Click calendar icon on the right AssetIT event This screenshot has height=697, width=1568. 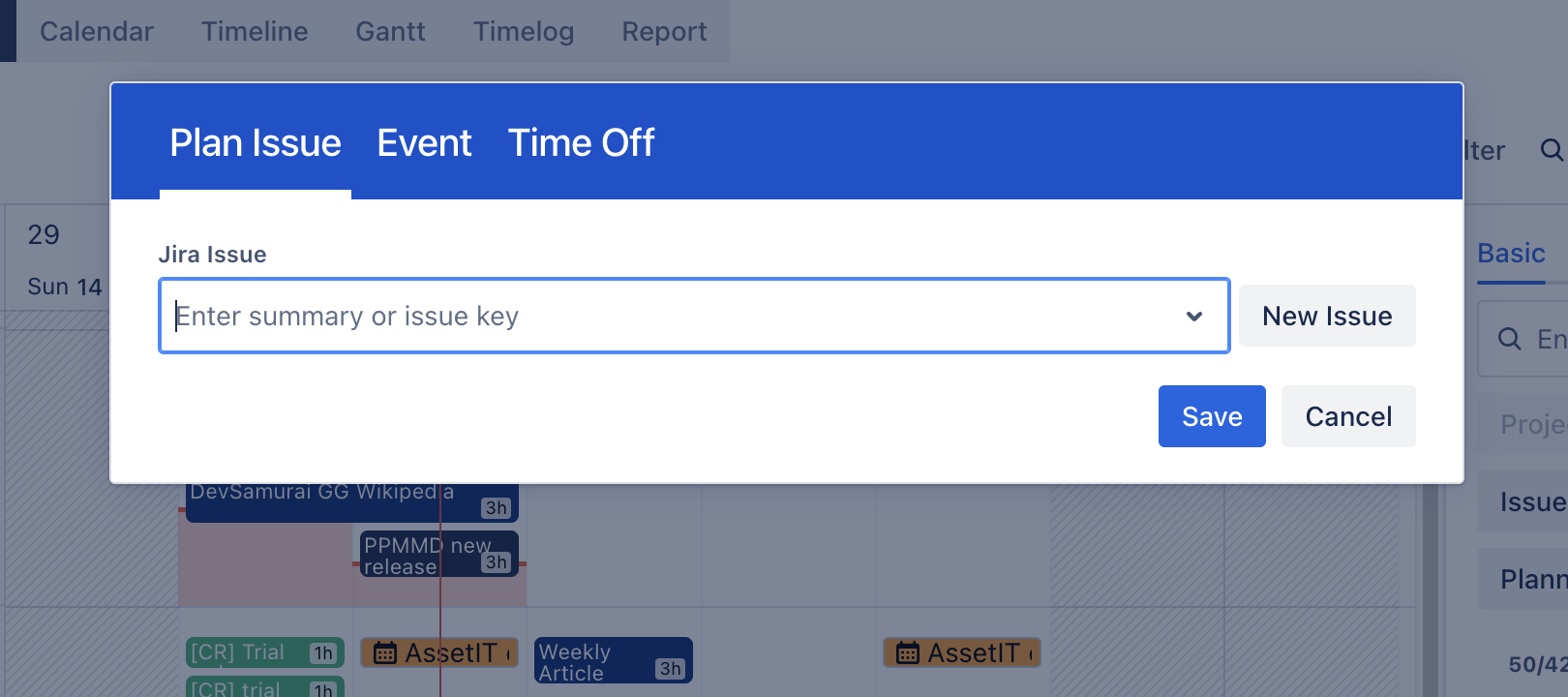pyautogui.click(x=907, y=653)
